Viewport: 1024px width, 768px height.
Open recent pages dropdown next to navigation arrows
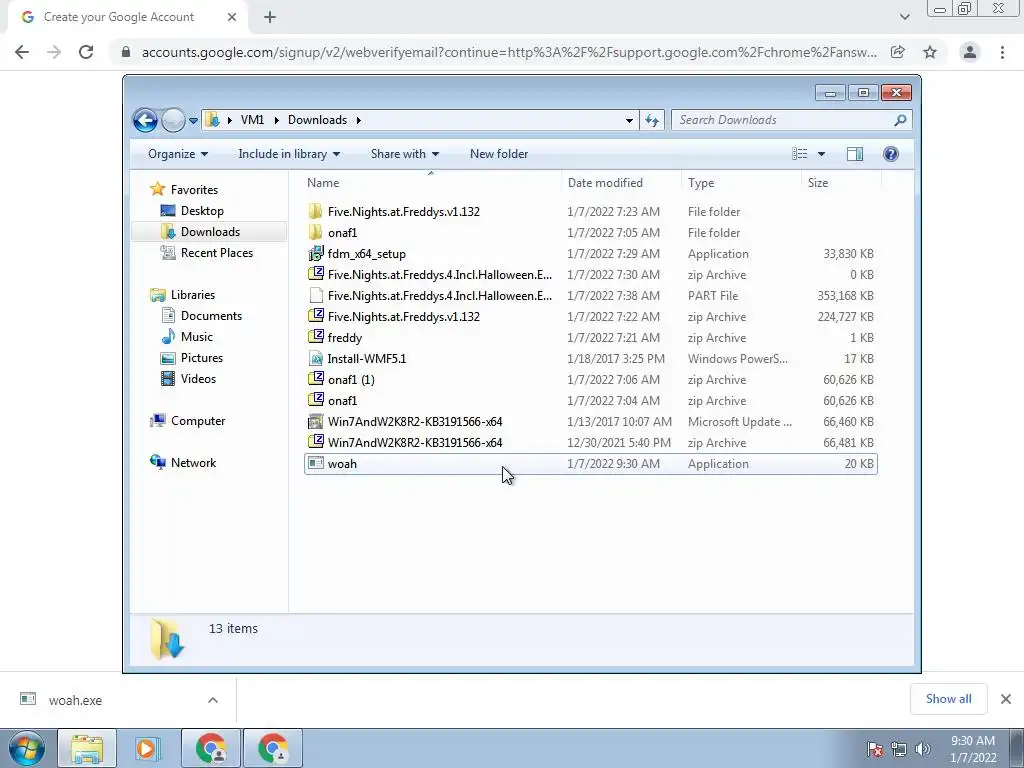(x=193, y=121)
